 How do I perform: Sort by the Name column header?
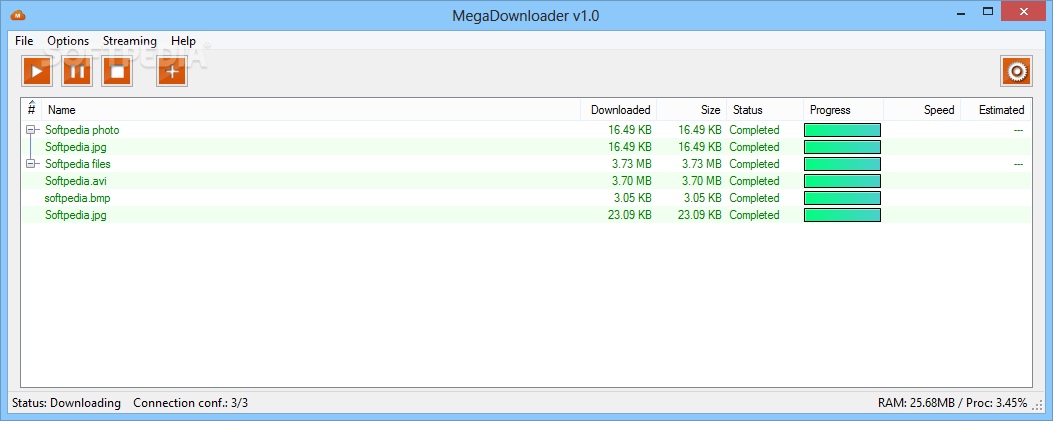[311, 109]
